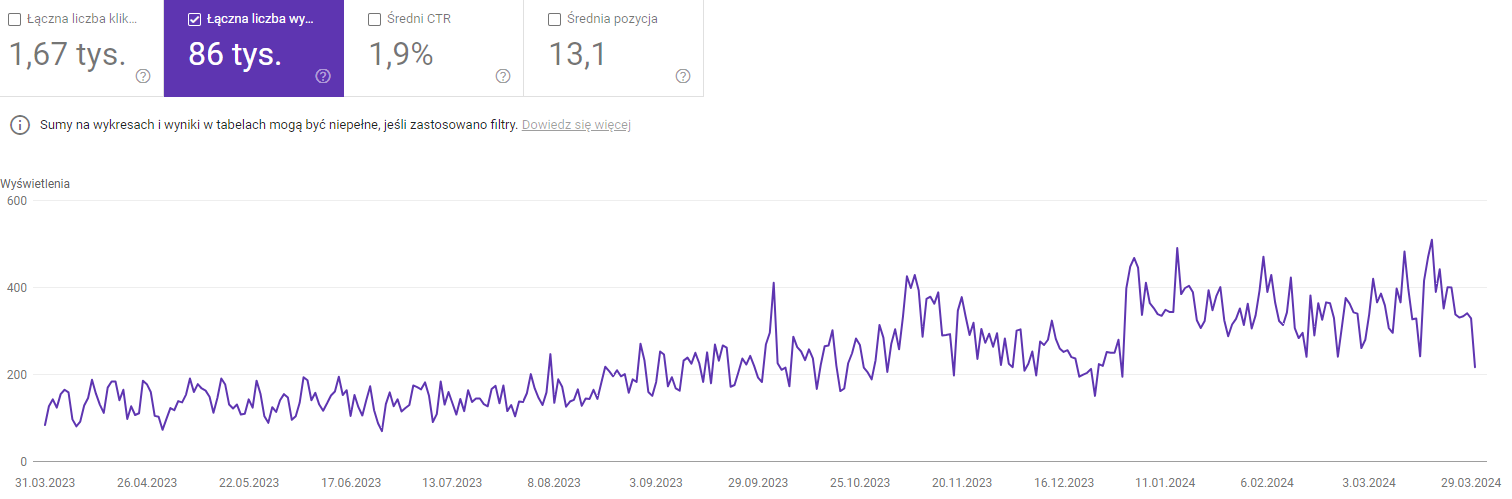Image resolution: width=1512 pixels, height=499 pixels.
Task: Open help icon in the clicks card
Action: click(143, 76)
